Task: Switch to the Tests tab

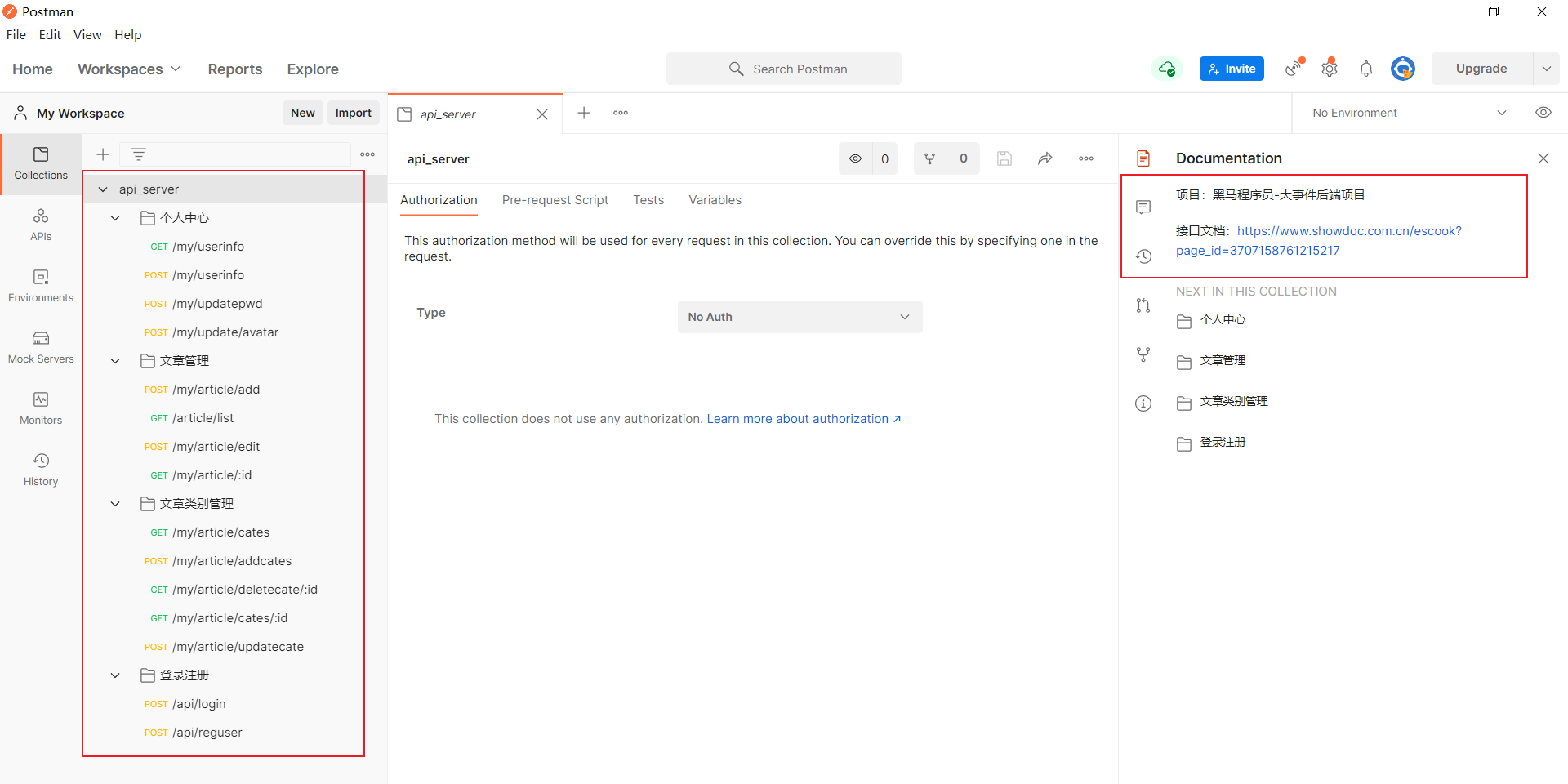Action: point(648,200)
